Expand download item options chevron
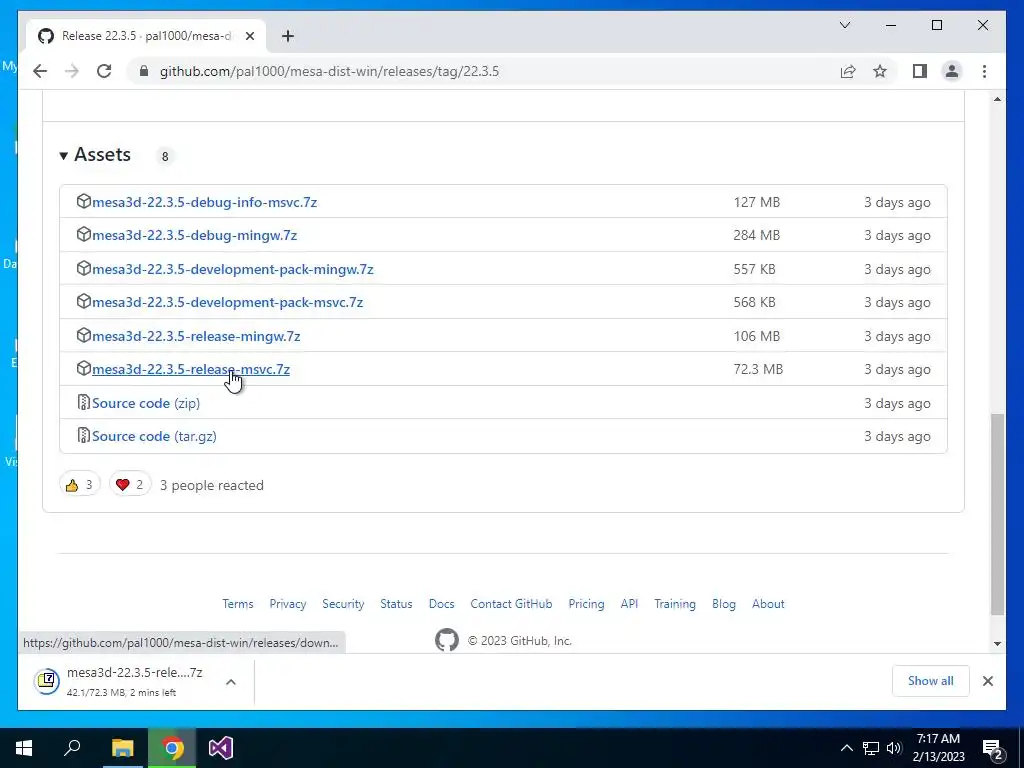 click(x=231, y=682)
